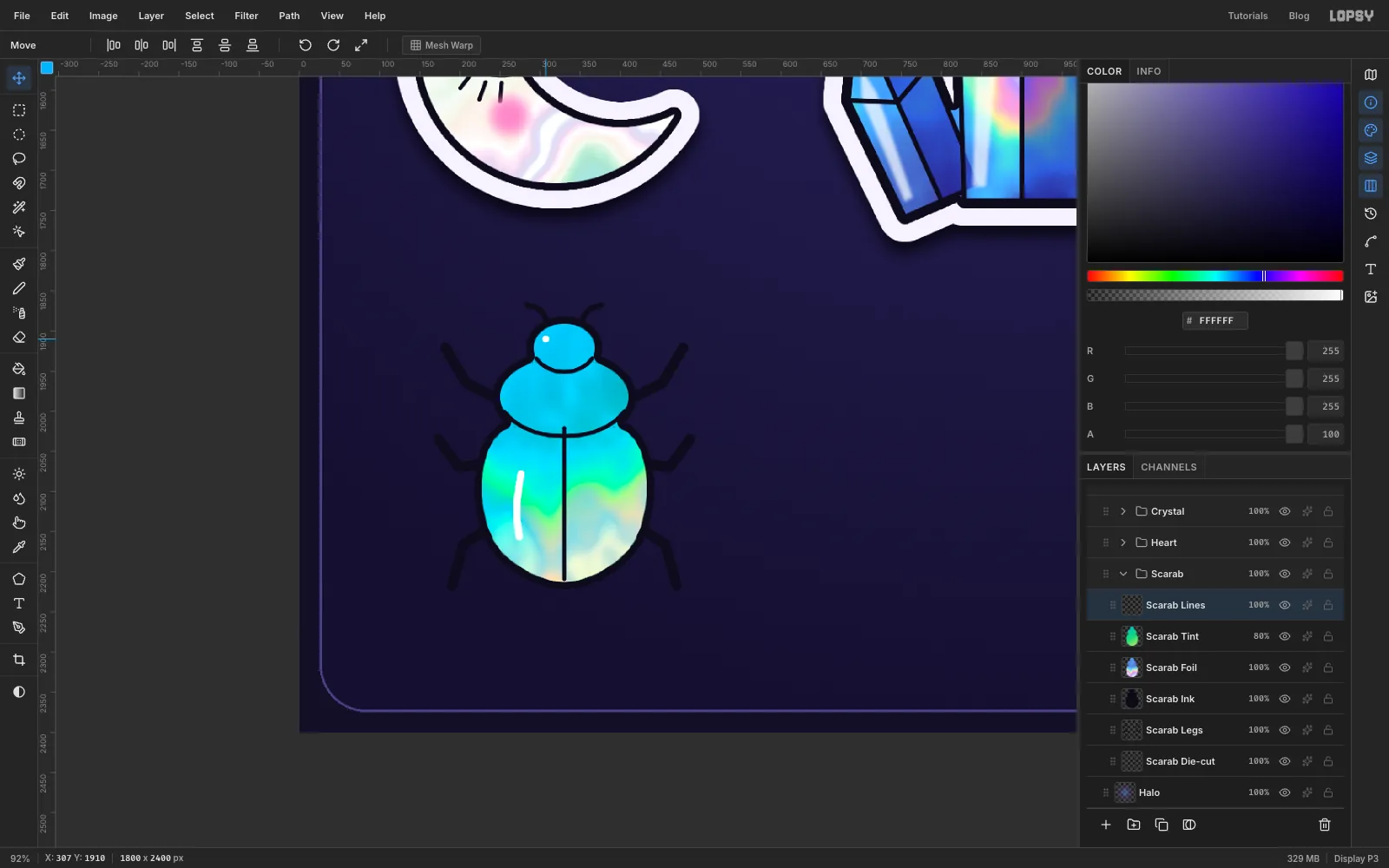Image resolution: width=1389 pixels, height=868 pixels.
Task: Select the Eraser tool
Action: point(19,337)
